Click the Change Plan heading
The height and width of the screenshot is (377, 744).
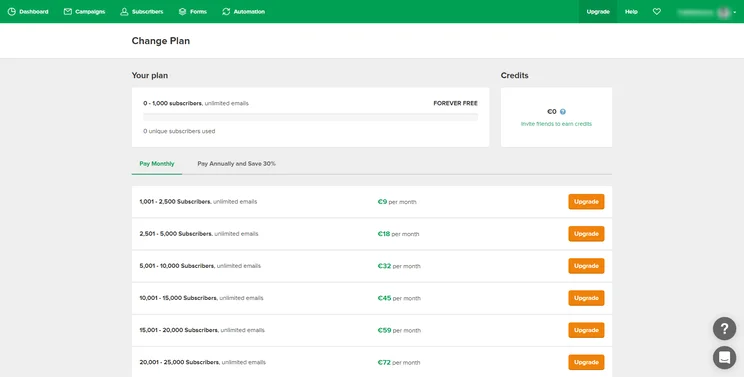[161, 41]
